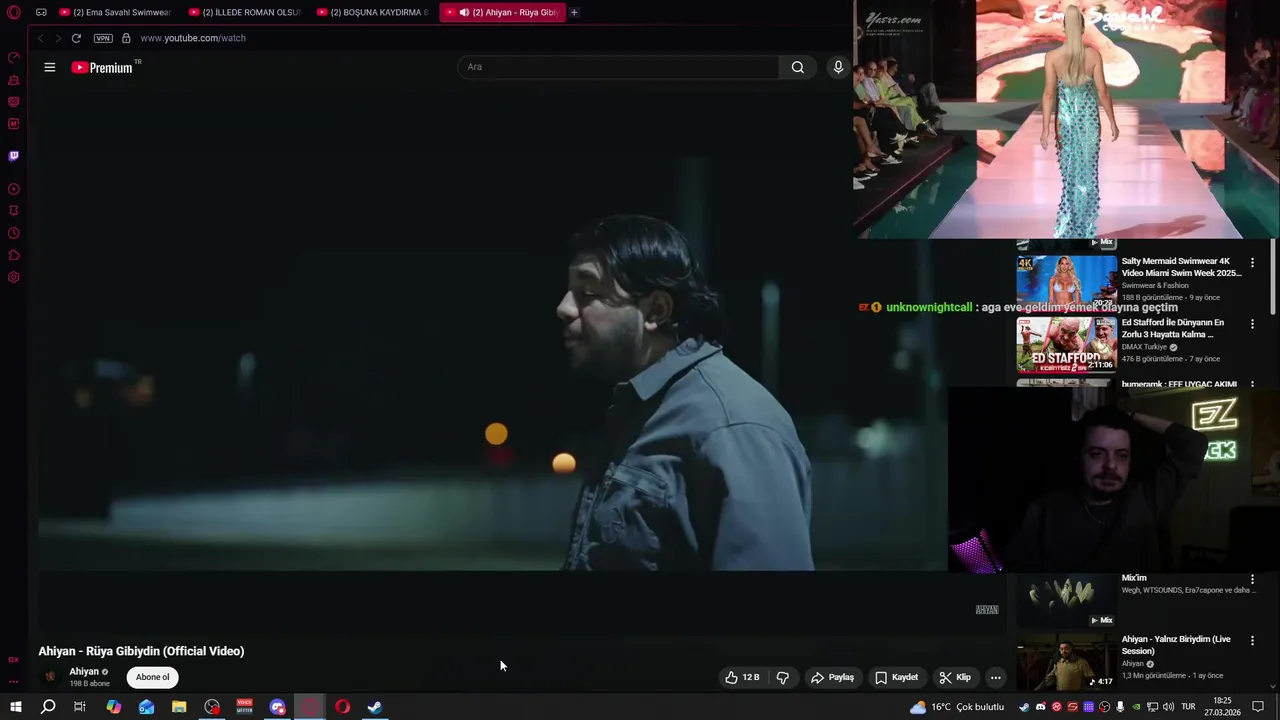Open options for Mix'im playlist
1280x720 pixels.
[x=1252, y=579]
